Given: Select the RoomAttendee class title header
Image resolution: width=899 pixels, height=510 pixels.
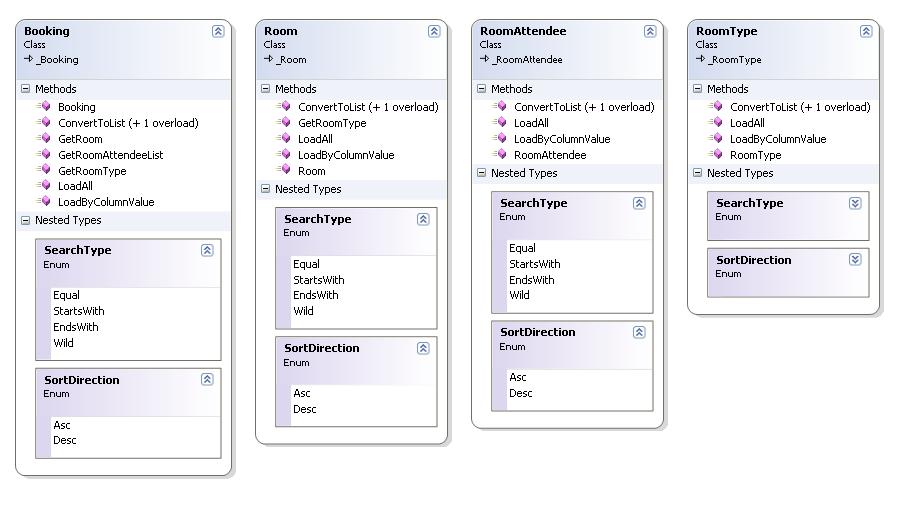Looking at the screenshot, I should (x=523, y=31).
